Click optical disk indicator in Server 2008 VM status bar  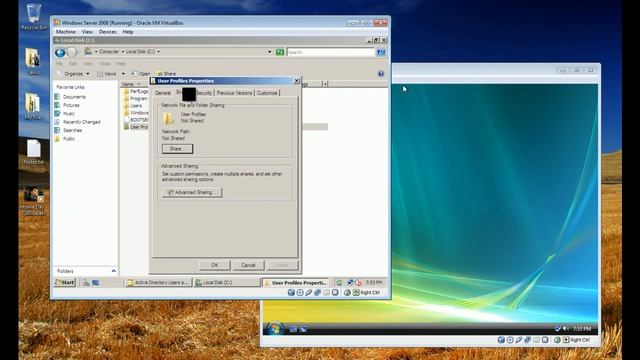300,293
